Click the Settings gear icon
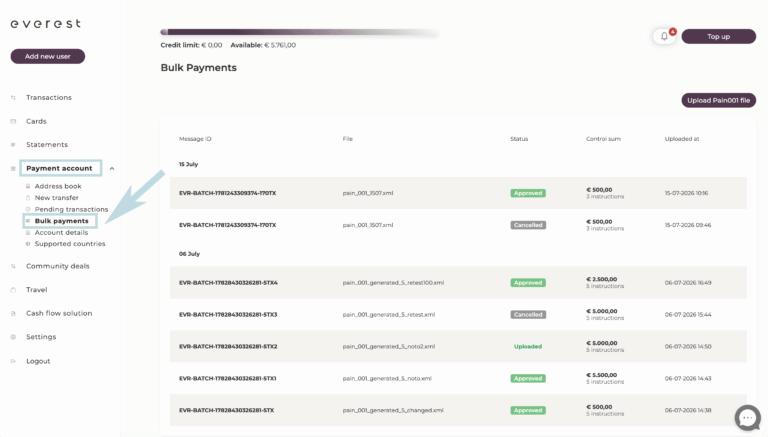This screenshot has width=768, height=437. point(13,337)
